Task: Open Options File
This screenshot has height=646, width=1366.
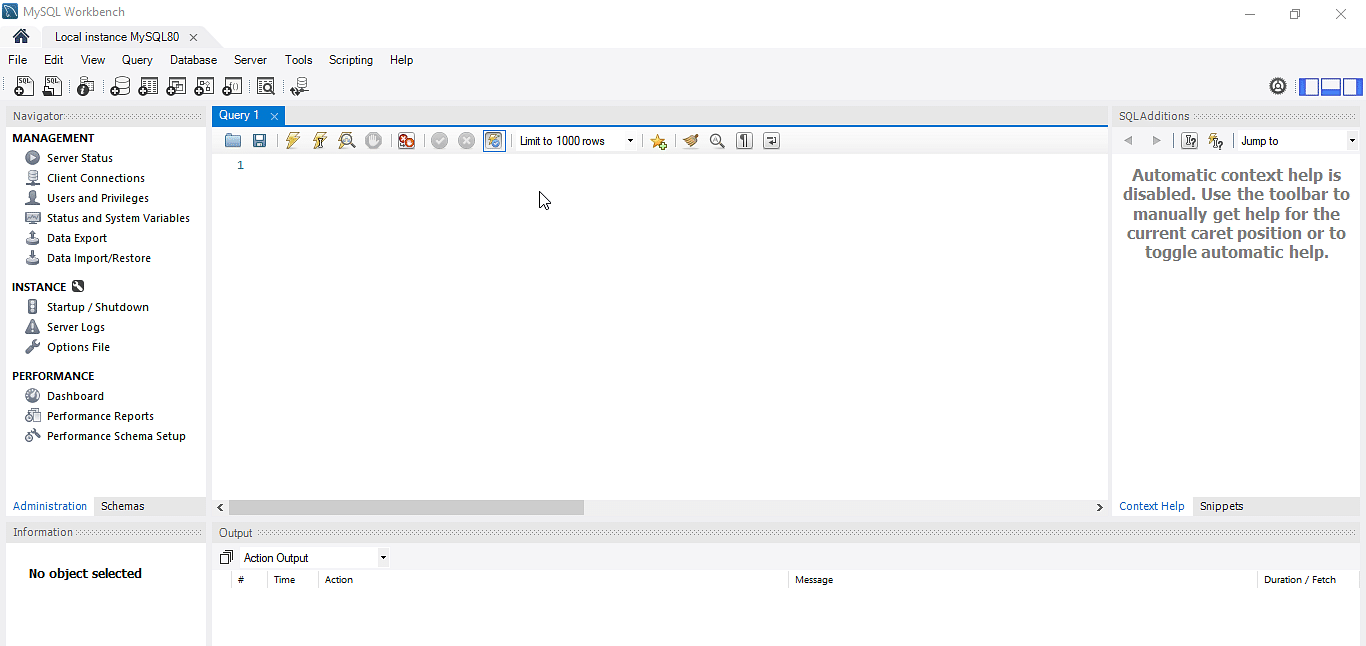Action: coord(78,347)
